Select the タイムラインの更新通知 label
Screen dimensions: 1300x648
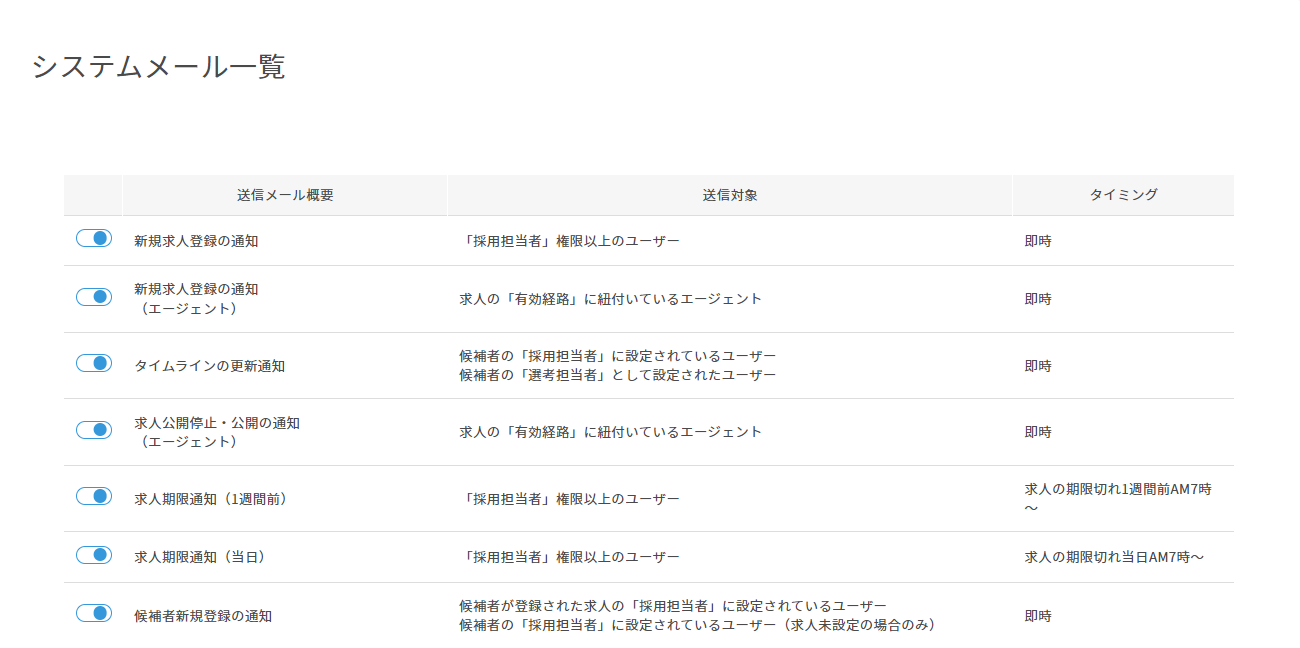click(209, 366)
